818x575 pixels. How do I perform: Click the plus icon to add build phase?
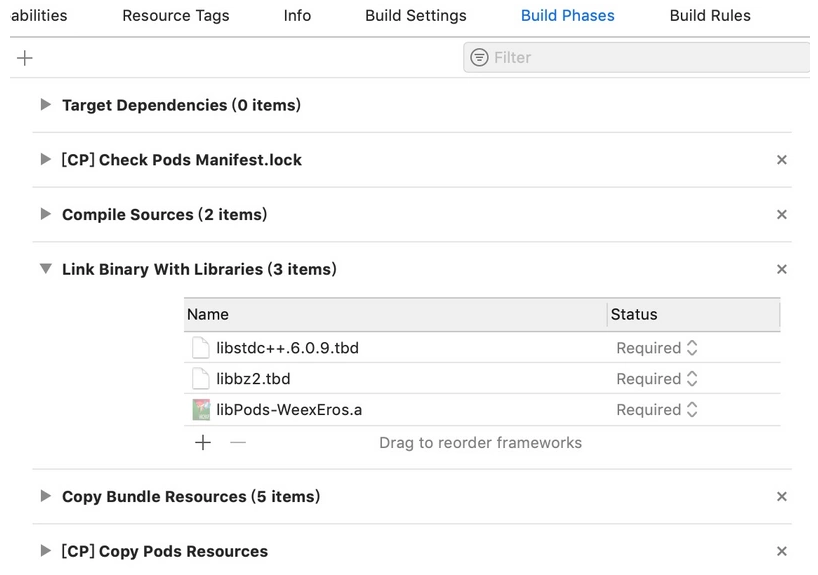click(x=25, y=58)
